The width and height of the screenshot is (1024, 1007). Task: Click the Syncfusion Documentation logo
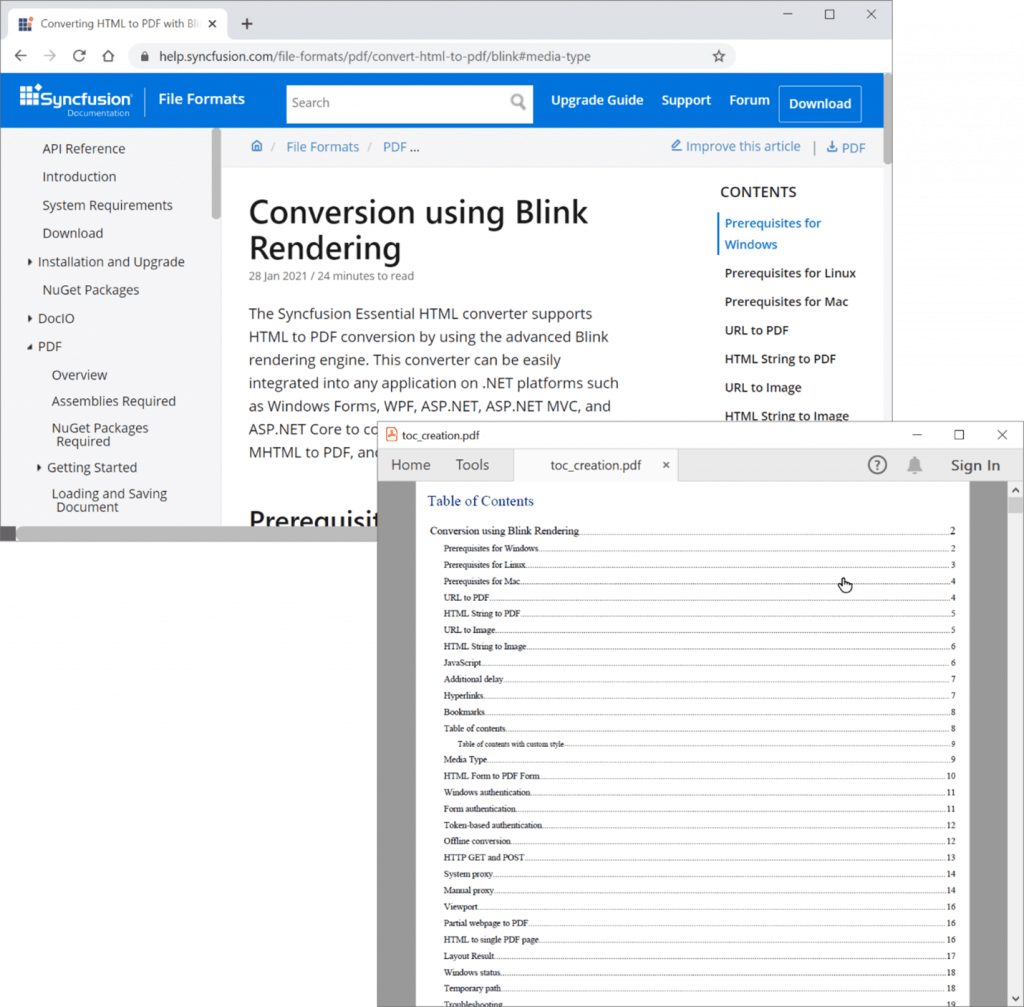click(x=75, y=100)
